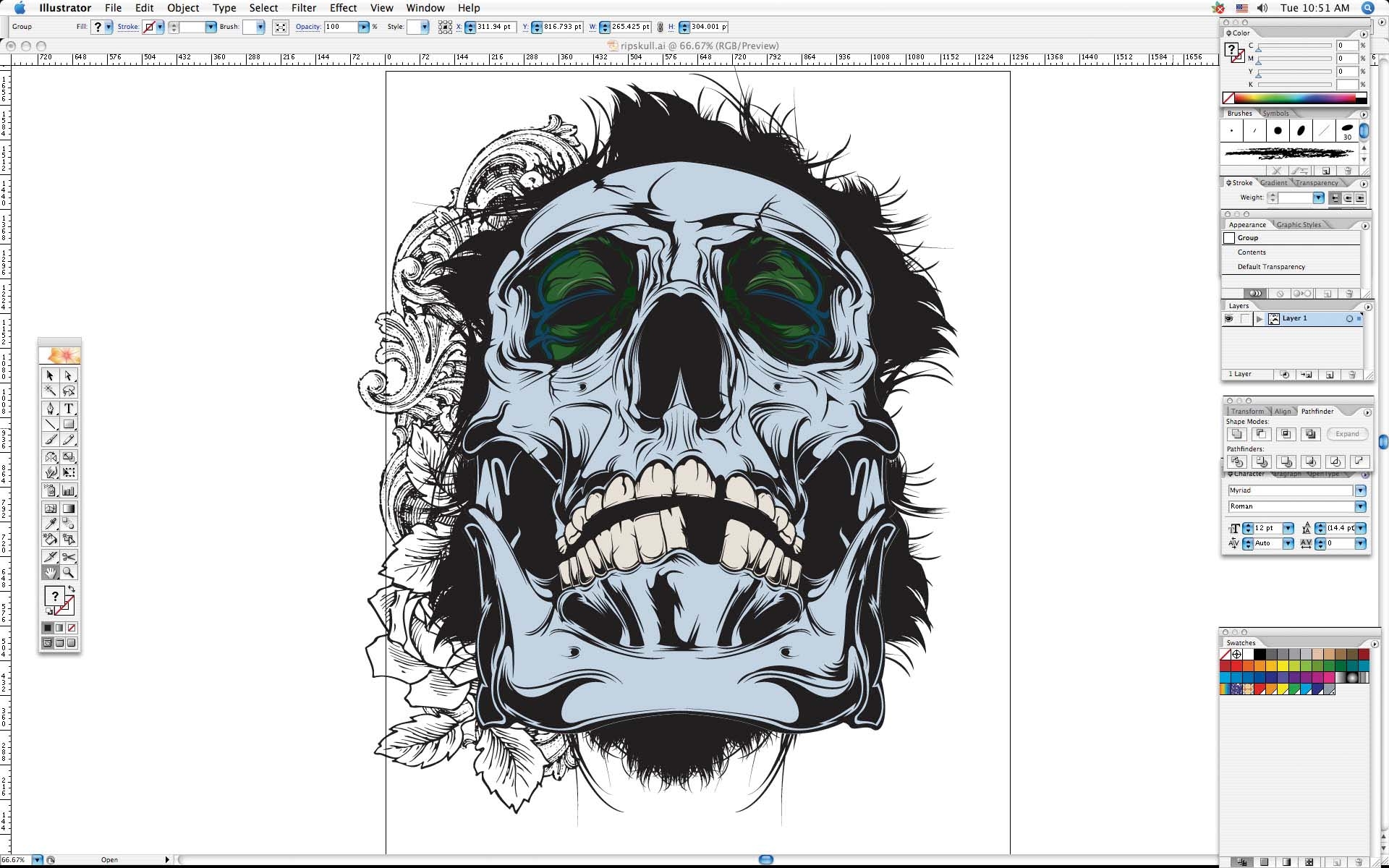Select the Warp tool

coord(50,472)
